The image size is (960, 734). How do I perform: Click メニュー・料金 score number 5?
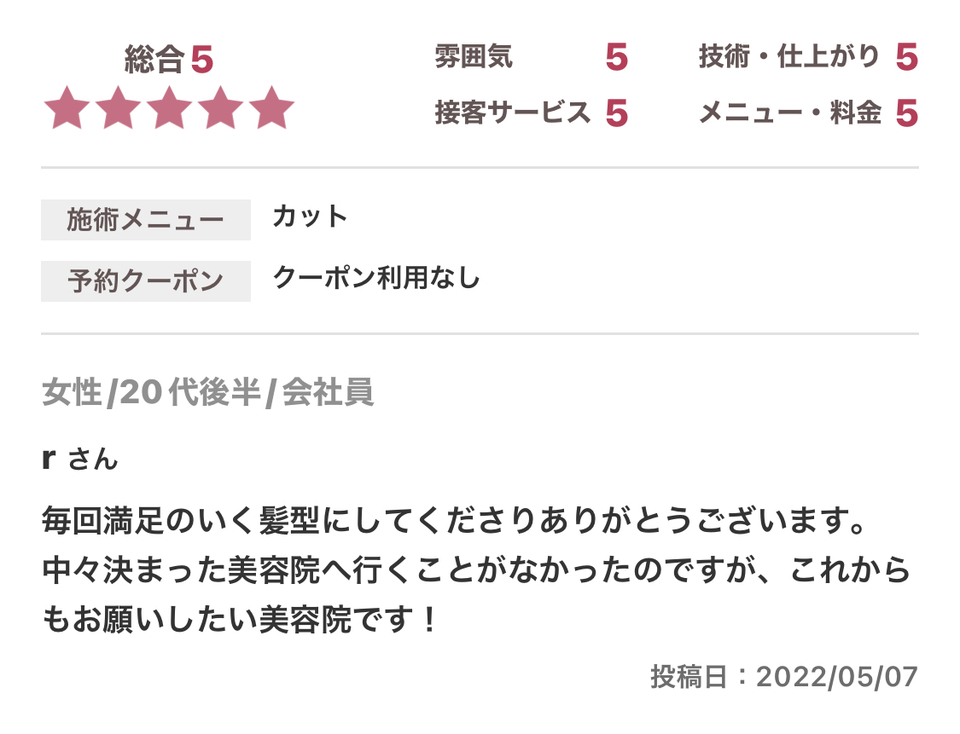click(907, 113)
